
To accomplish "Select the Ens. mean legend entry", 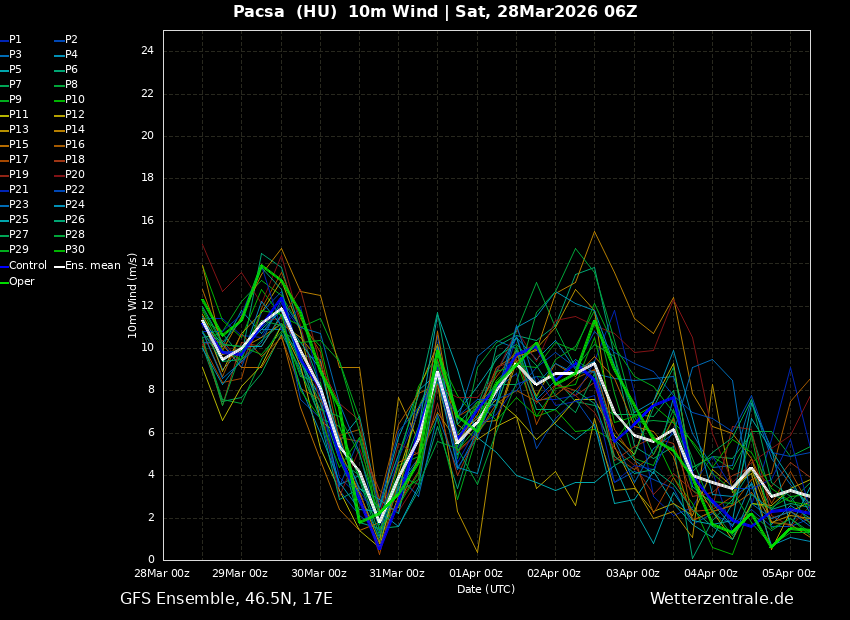I will point(92,266).
